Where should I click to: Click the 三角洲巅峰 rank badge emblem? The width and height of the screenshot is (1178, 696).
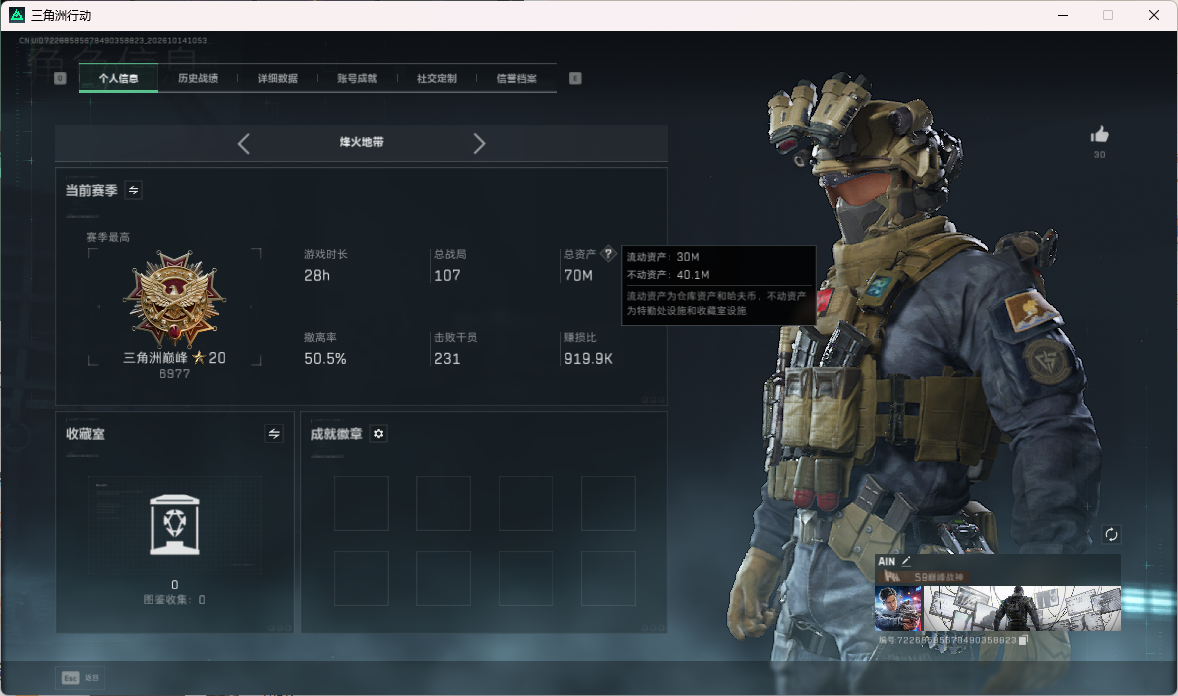pos(174,298)
